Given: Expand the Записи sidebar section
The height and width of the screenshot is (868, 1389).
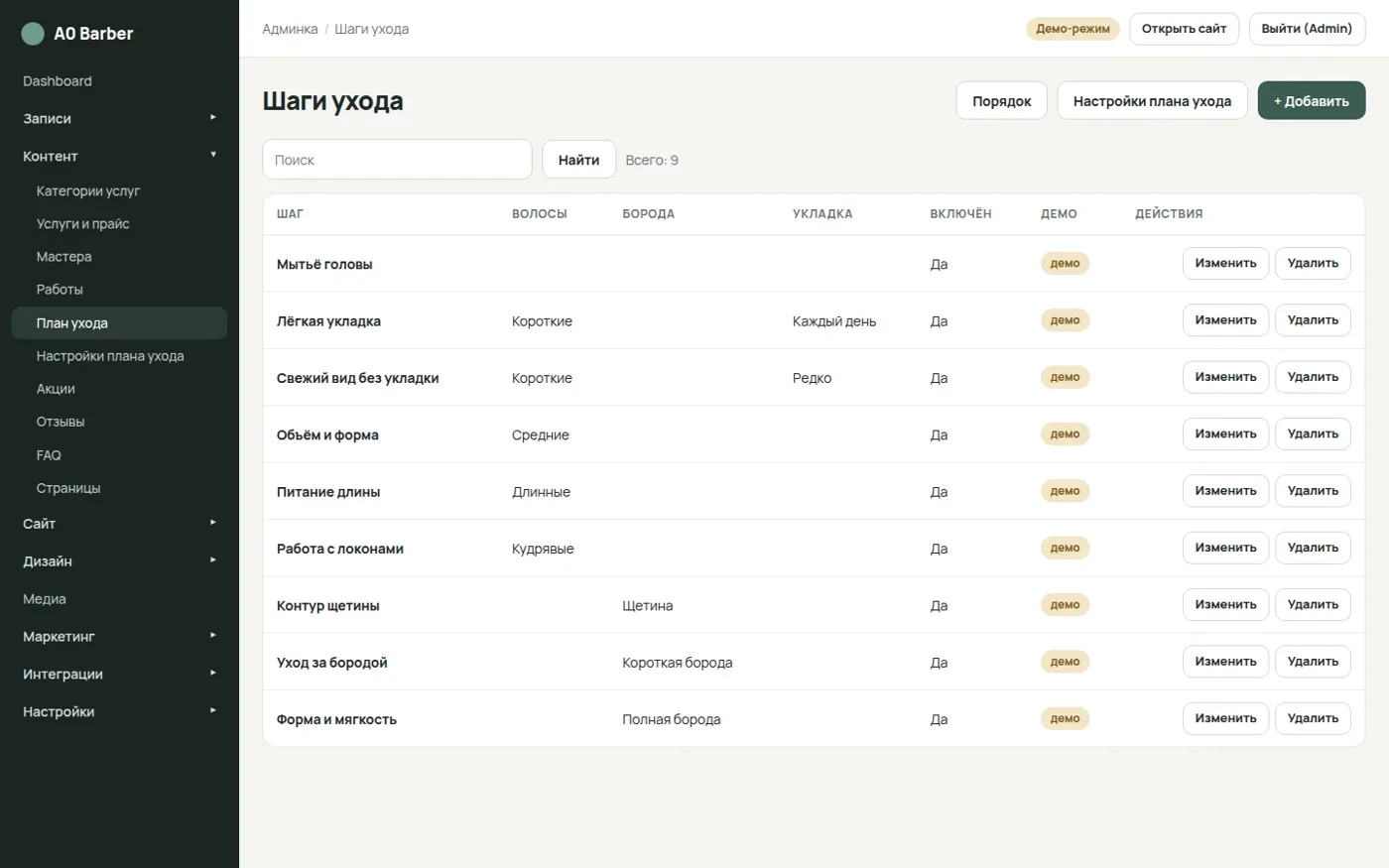Looking at the screenshot, I should [x=119, y=118].
